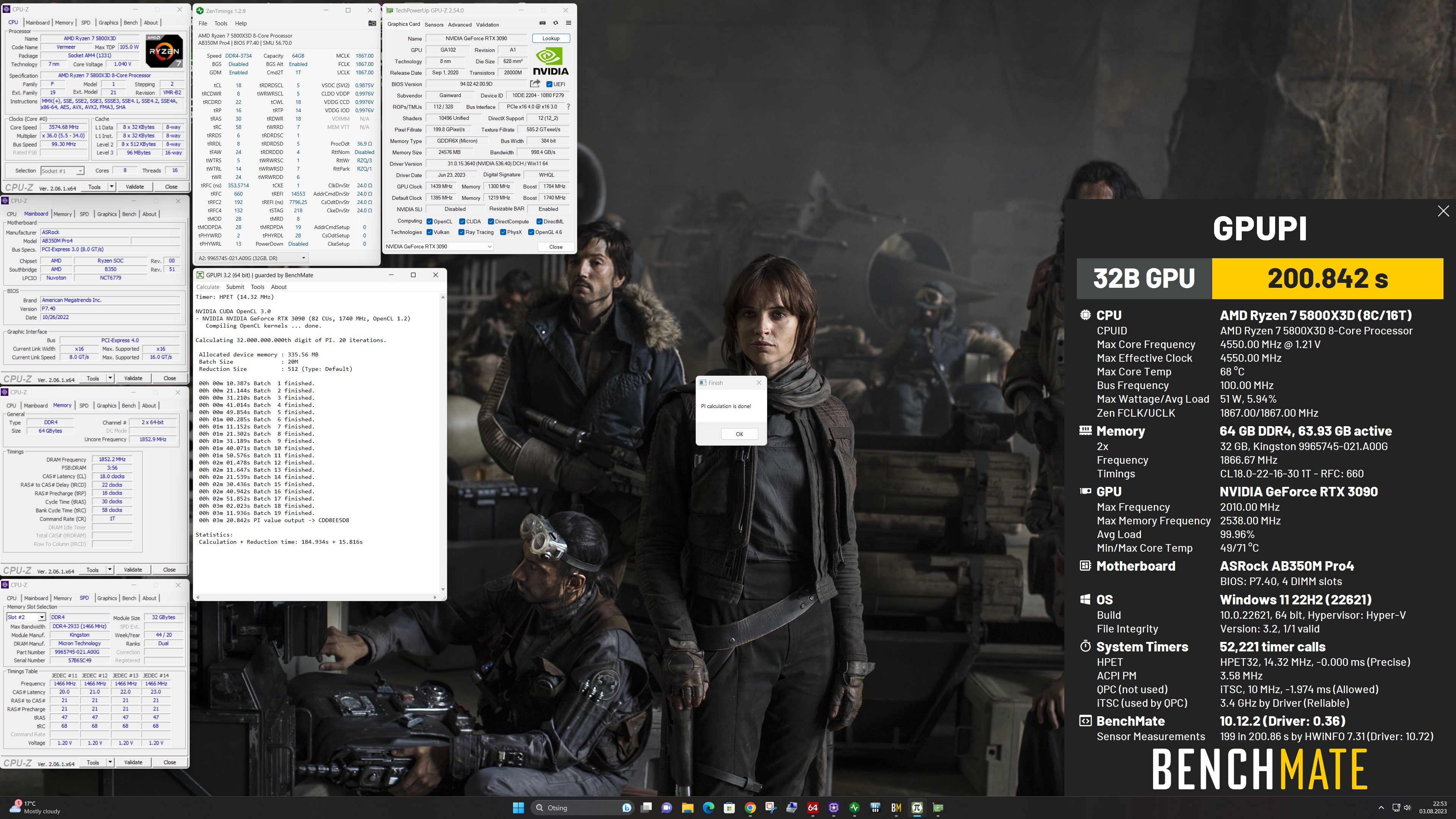Image resolution: width=1456 pixels, height=819 pixels.
Task: Open the GPU-Z hamburger menu
Action: pos(568,23)
